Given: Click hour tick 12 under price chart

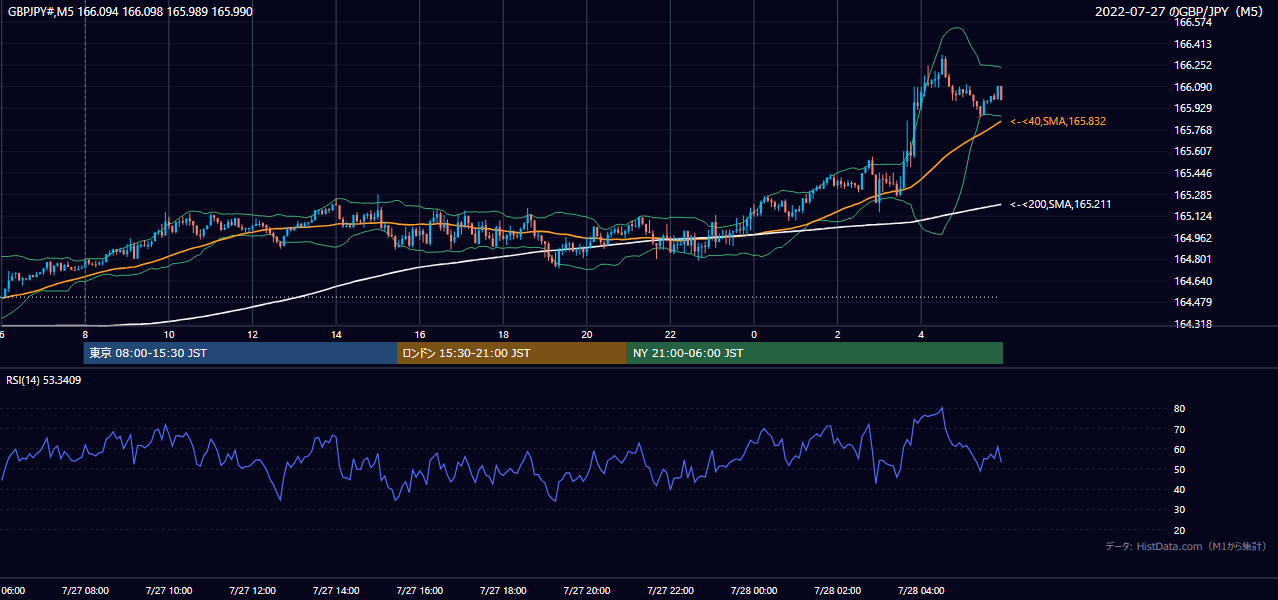Looking at the screenshot, I should pyautogui.click(x=252, y=335).
